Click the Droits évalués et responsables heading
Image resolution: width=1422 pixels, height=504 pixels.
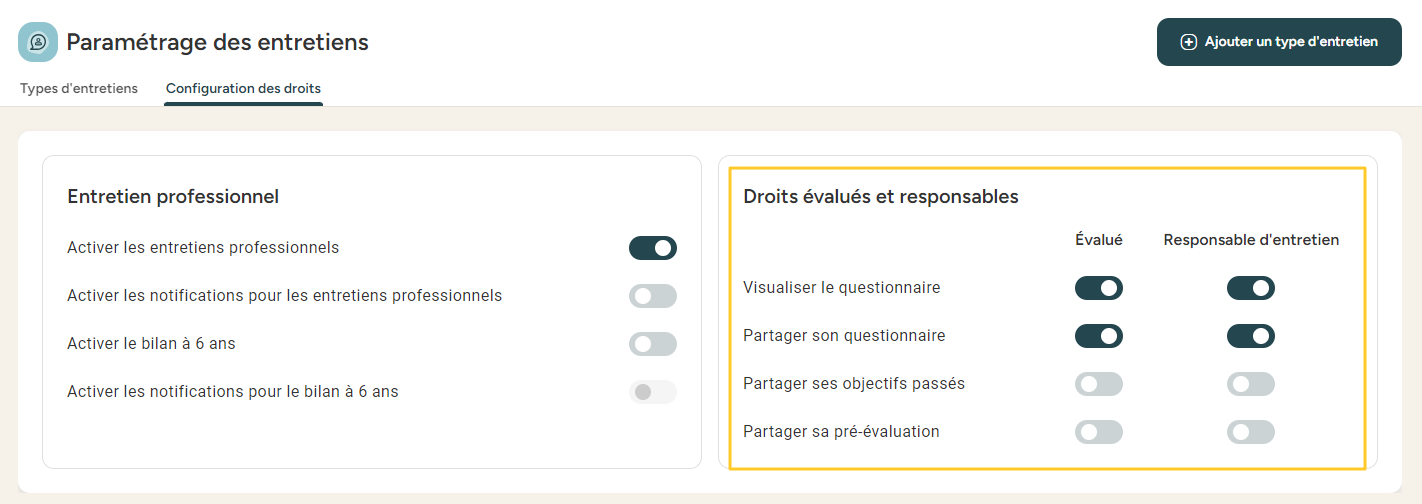coord(880,197)
